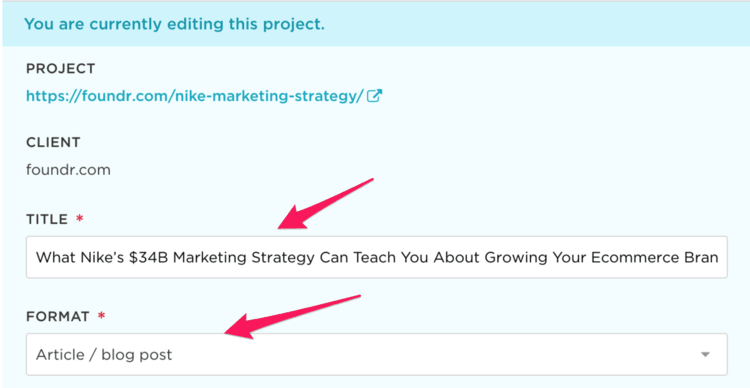Click the red asterisk beside FORMAT
Image resolution: width=750 pixels, height=388 pixels.
tap(101, 315)
